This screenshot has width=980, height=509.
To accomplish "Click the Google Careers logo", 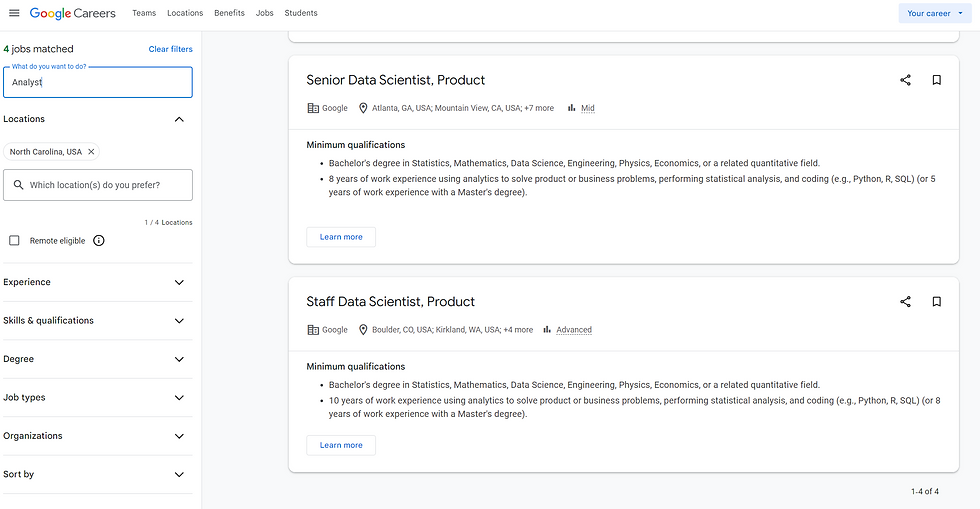I will click(x=72, y=13).
